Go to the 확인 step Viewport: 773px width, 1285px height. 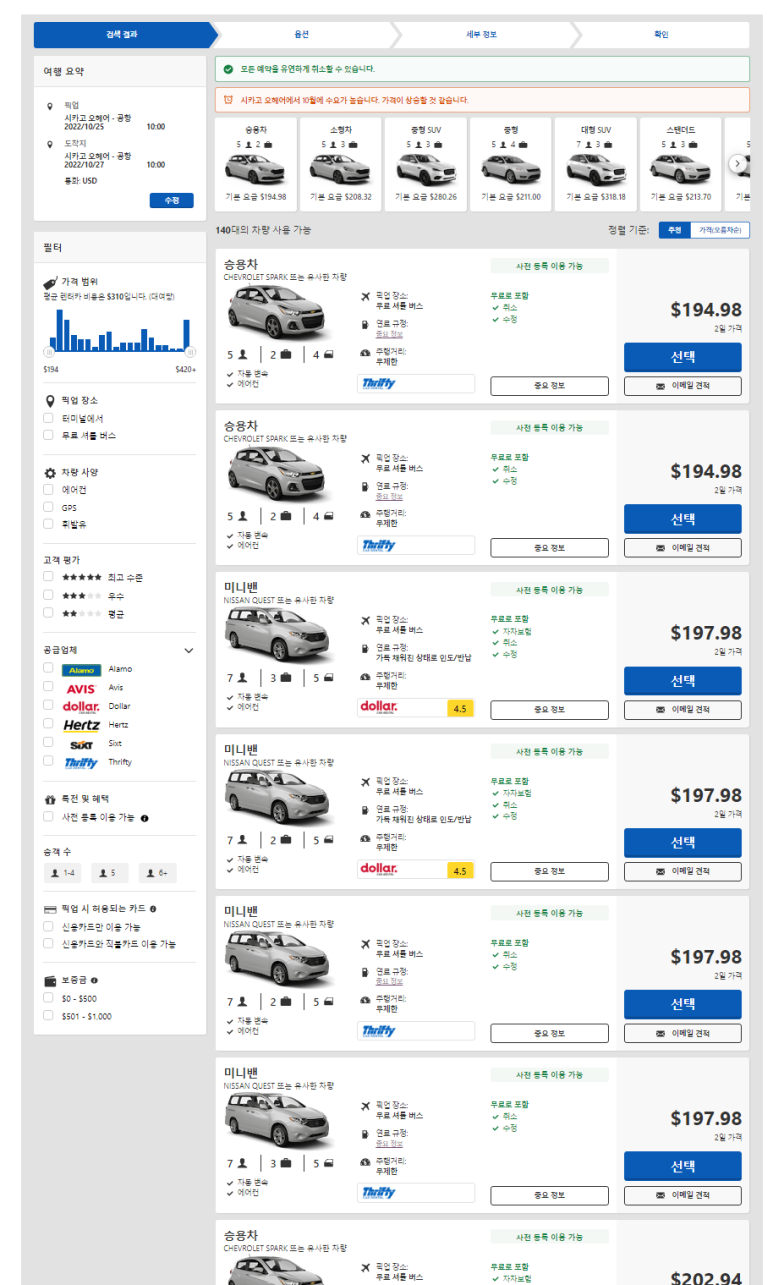coord(661,35)
